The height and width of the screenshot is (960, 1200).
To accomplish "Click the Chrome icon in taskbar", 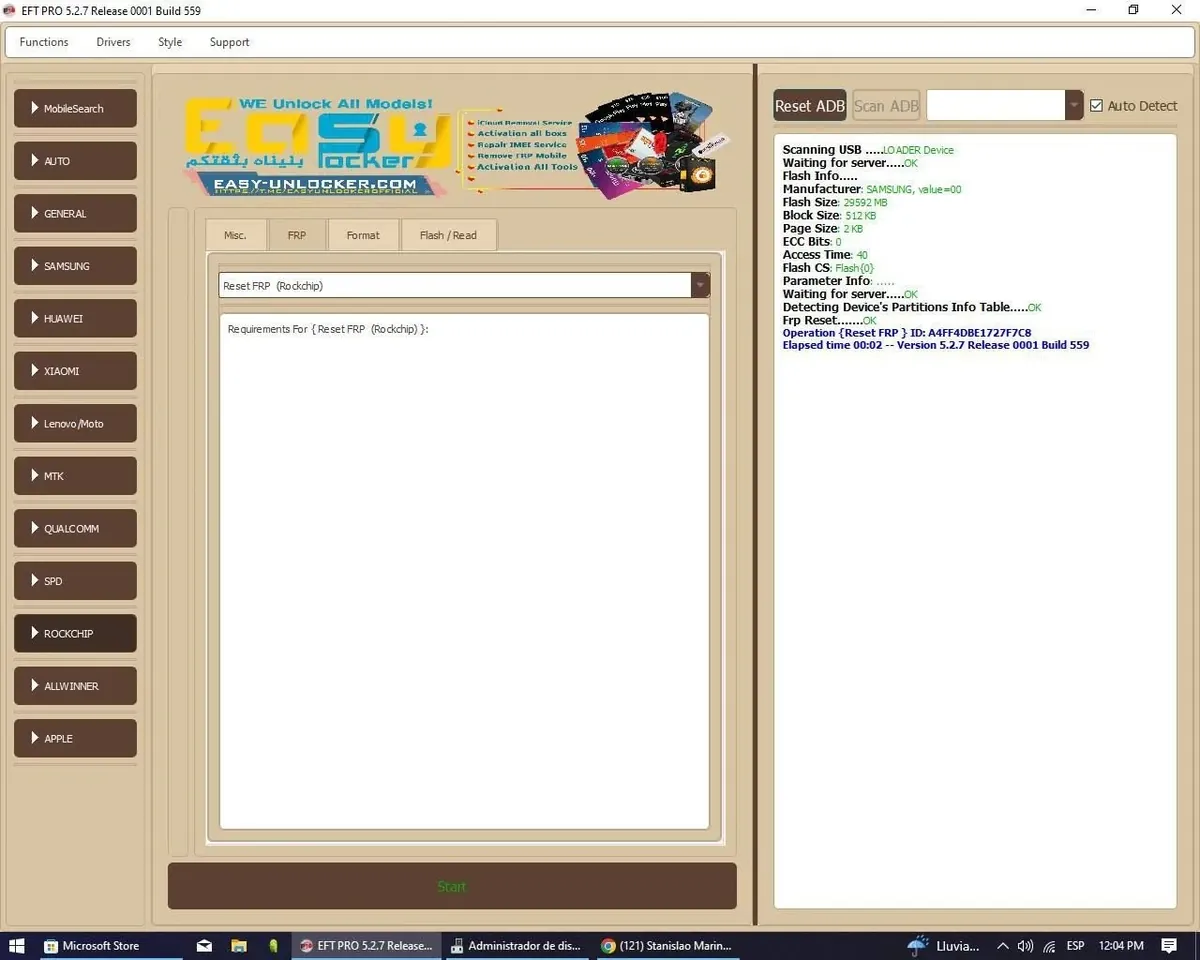I will [x=608, y=945].
